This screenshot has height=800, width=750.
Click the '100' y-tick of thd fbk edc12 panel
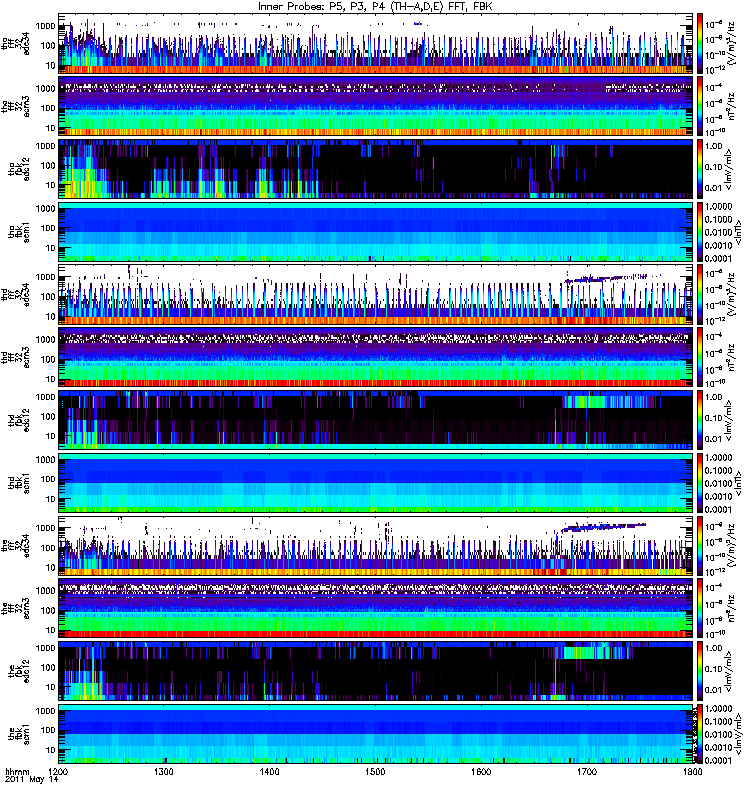48,416
